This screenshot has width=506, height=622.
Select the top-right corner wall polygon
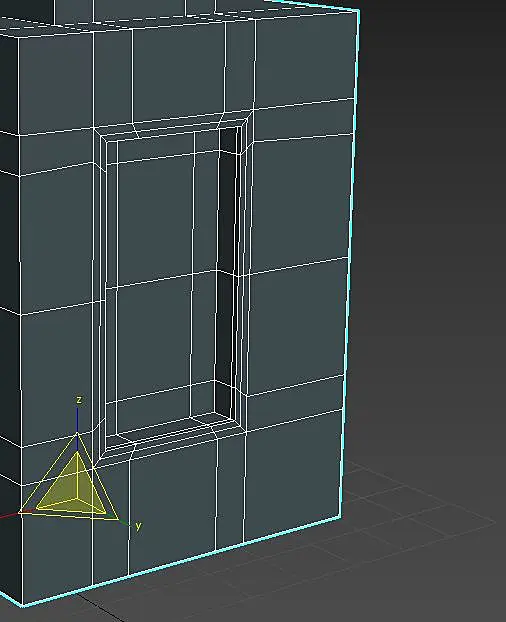tap(305, 61)
